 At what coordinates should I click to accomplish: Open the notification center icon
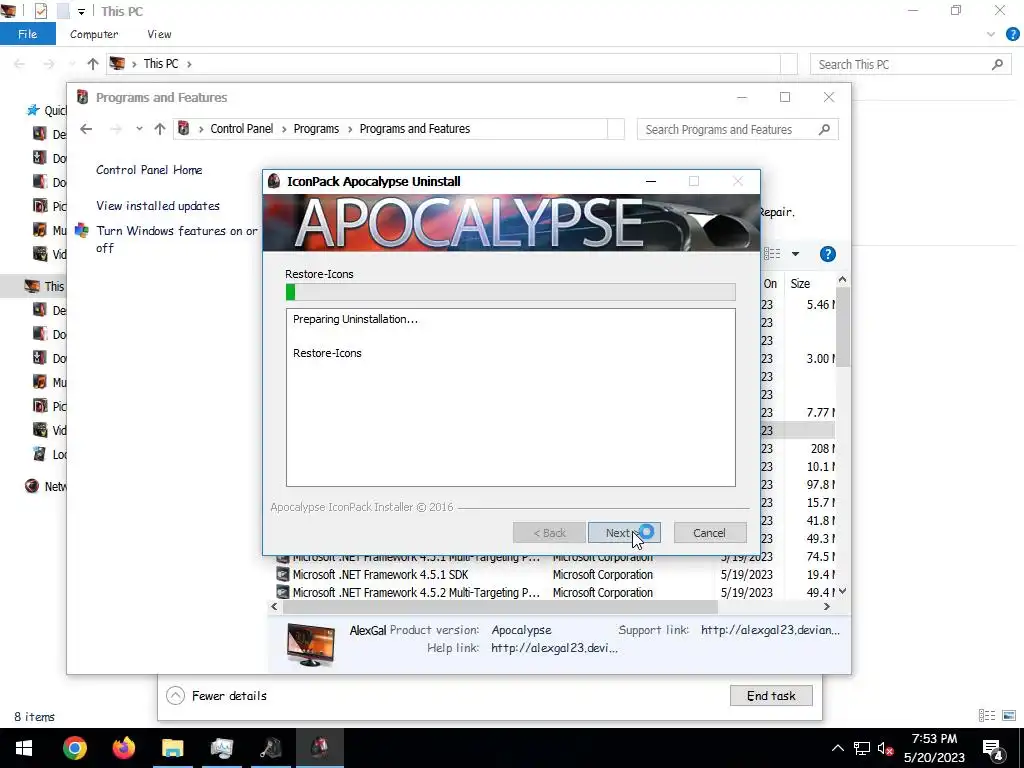coord(993,749)
